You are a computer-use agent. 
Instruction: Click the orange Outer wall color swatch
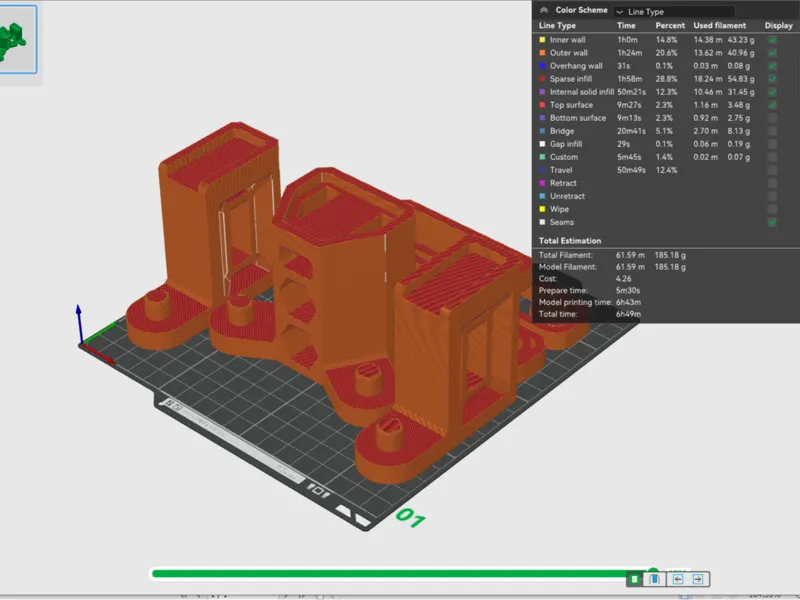[x=542, y=53]
